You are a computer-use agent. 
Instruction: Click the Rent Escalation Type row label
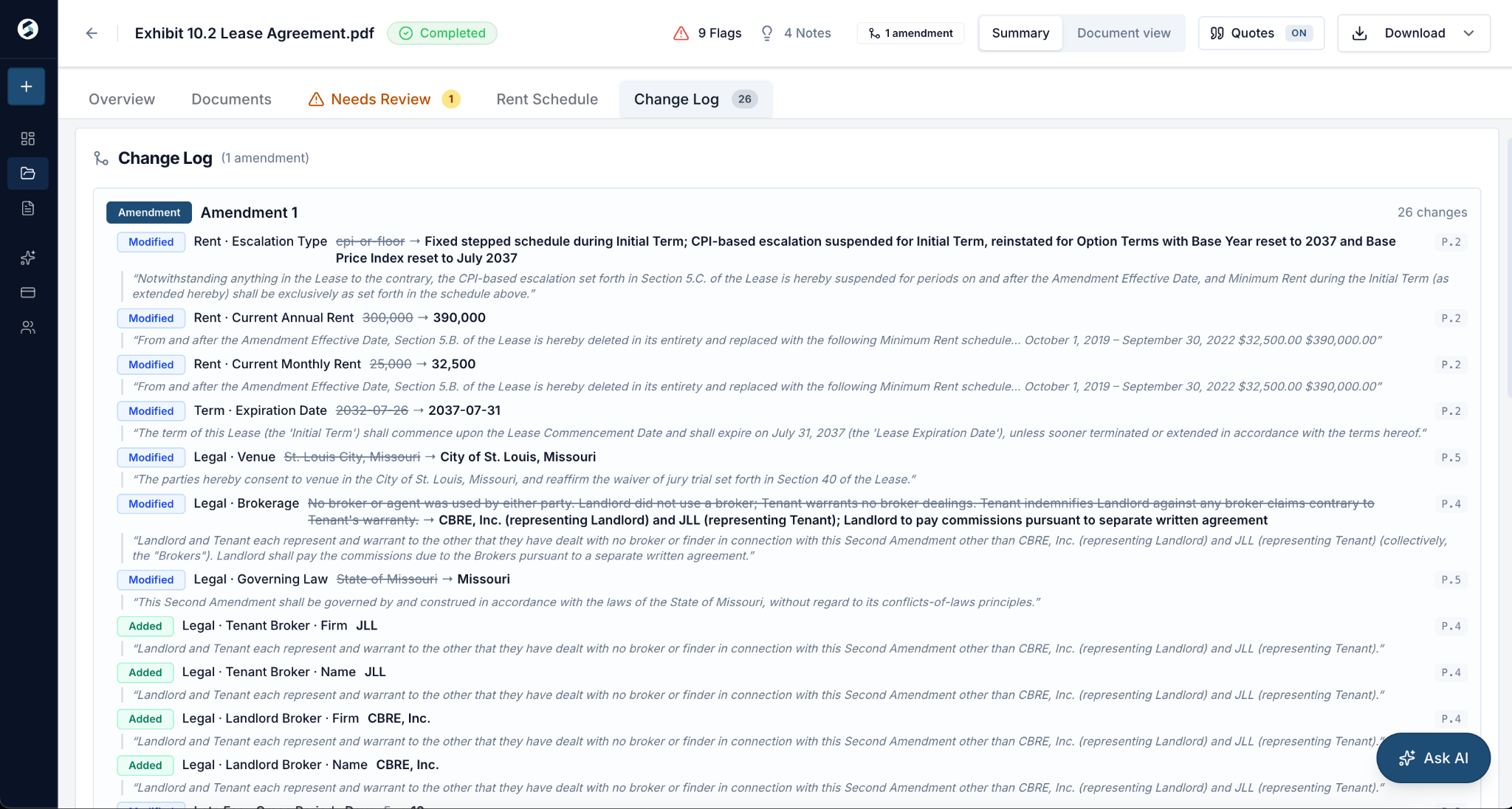click(261, 241)
